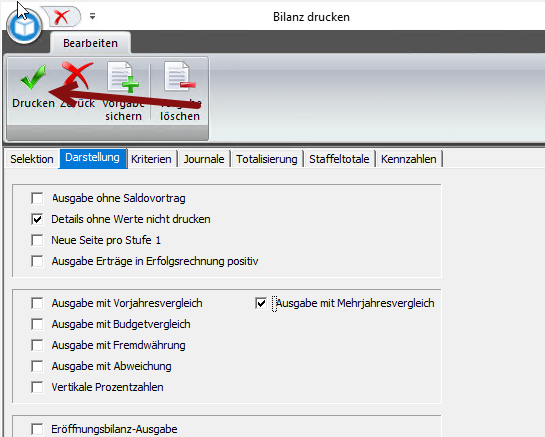This screenshot has height=437, width=545.
Task: Expand the quick access toolbar customize arrow
Action: [x=92, y=16]
